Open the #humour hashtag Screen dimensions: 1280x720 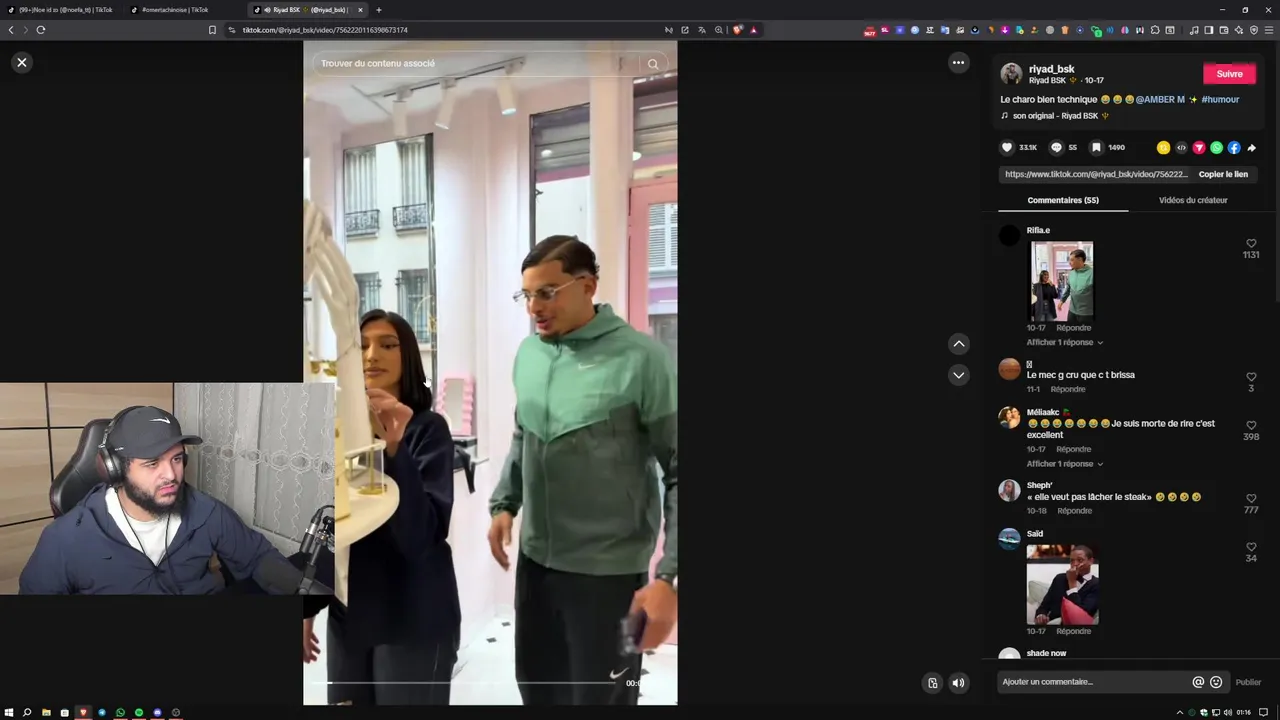pos(1220,100)
